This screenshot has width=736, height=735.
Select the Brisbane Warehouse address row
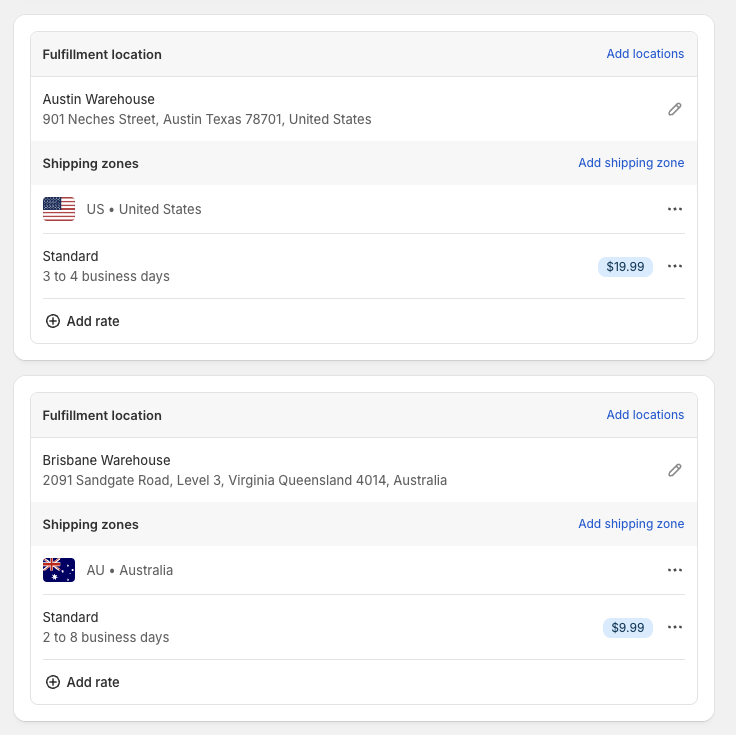364,470
